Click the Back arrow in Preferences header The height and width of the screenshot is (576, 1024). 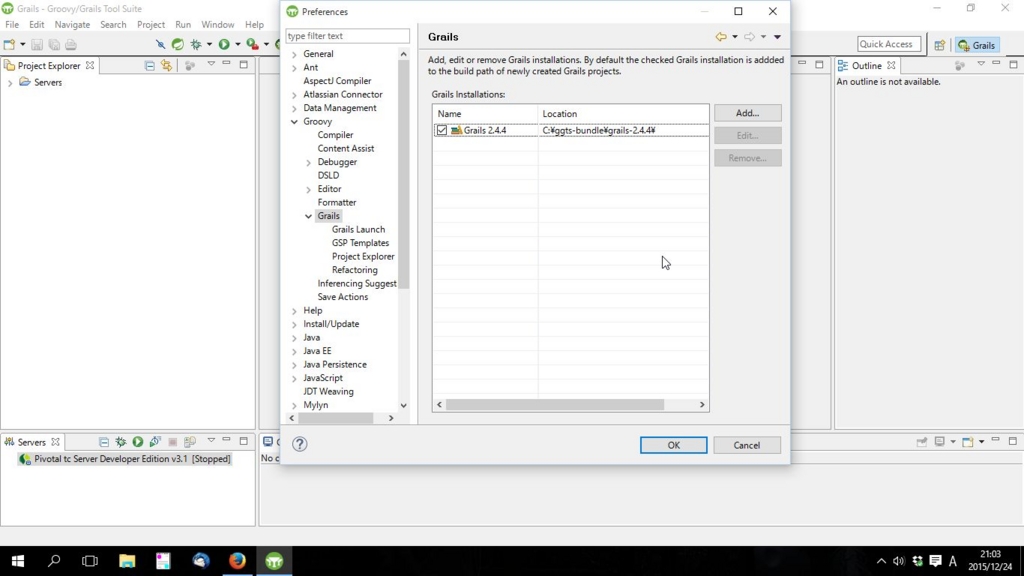[x=721, y=37]
